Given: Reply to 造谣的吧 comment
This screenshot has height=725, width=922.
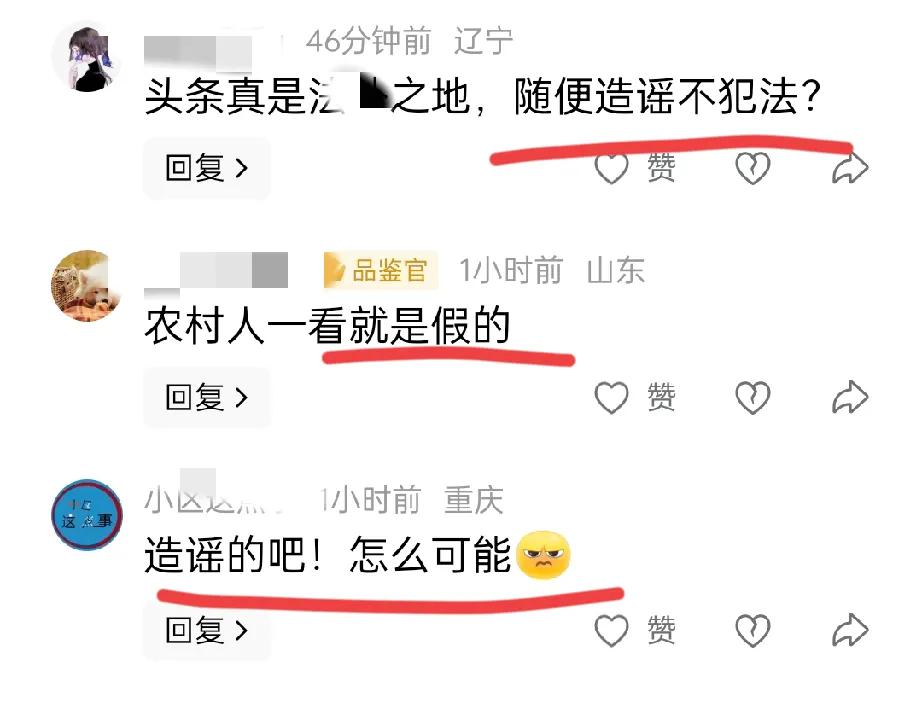Looking at the screenshot, I should point(207,630).
